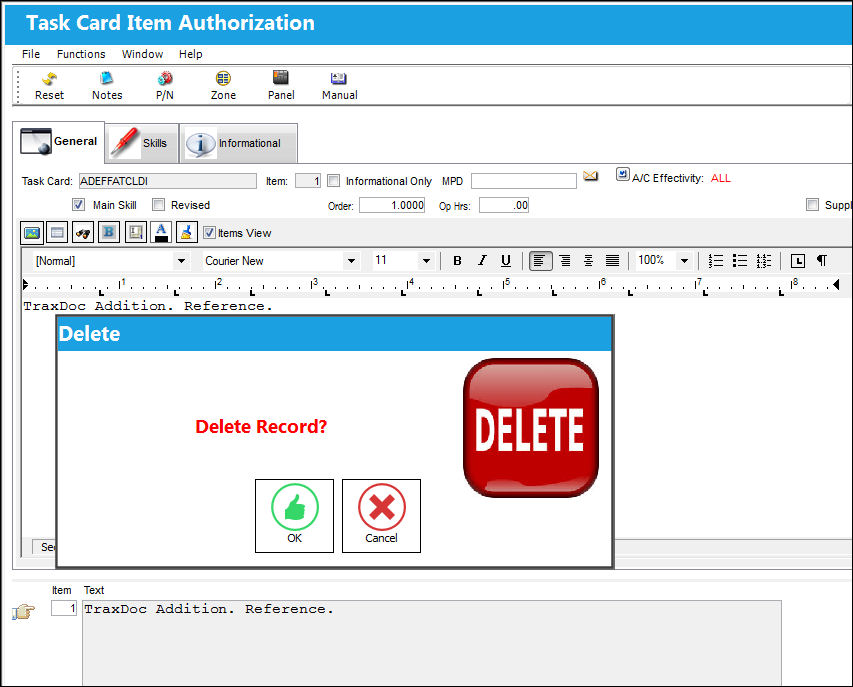
Task: Expand the [Normal] style dropdown
Action: point(181,261)
